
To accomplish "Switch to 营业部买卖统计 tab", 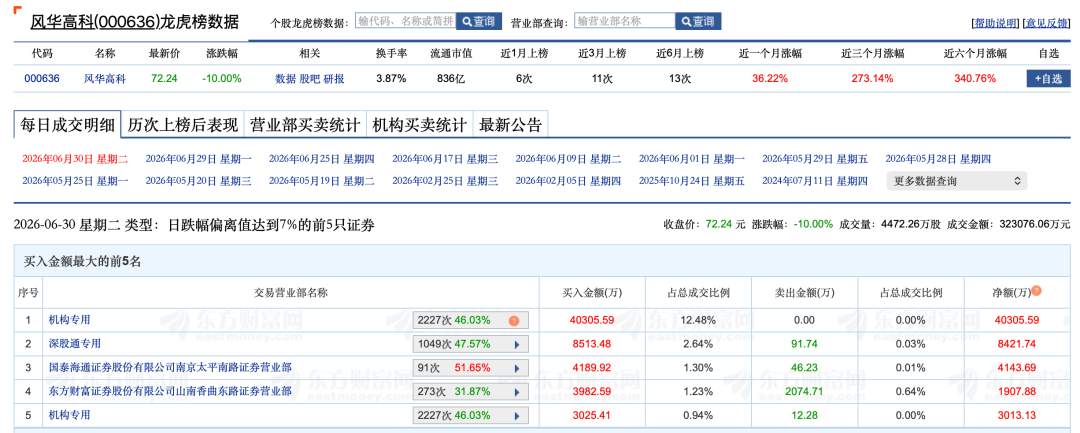I will (304, 125).
